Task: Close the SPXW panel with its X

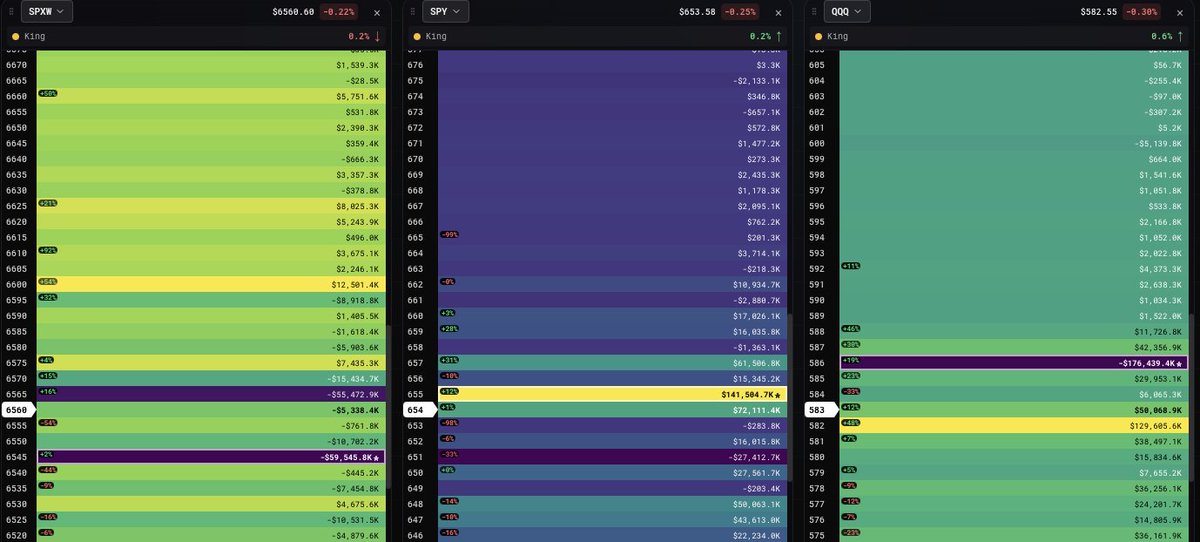Action: 377,12
